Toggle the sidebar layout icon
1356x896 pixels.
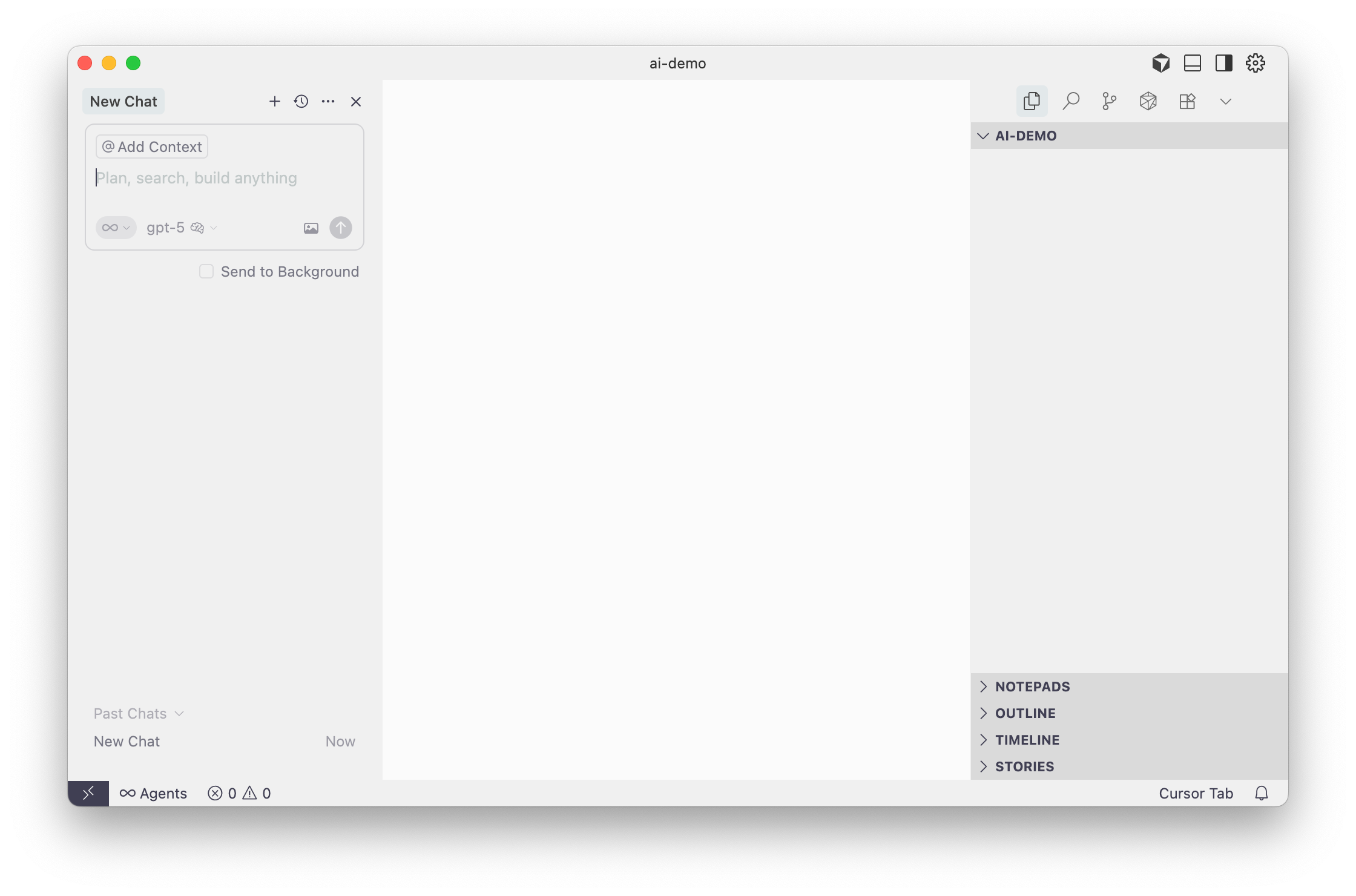tap(1224, 63)
